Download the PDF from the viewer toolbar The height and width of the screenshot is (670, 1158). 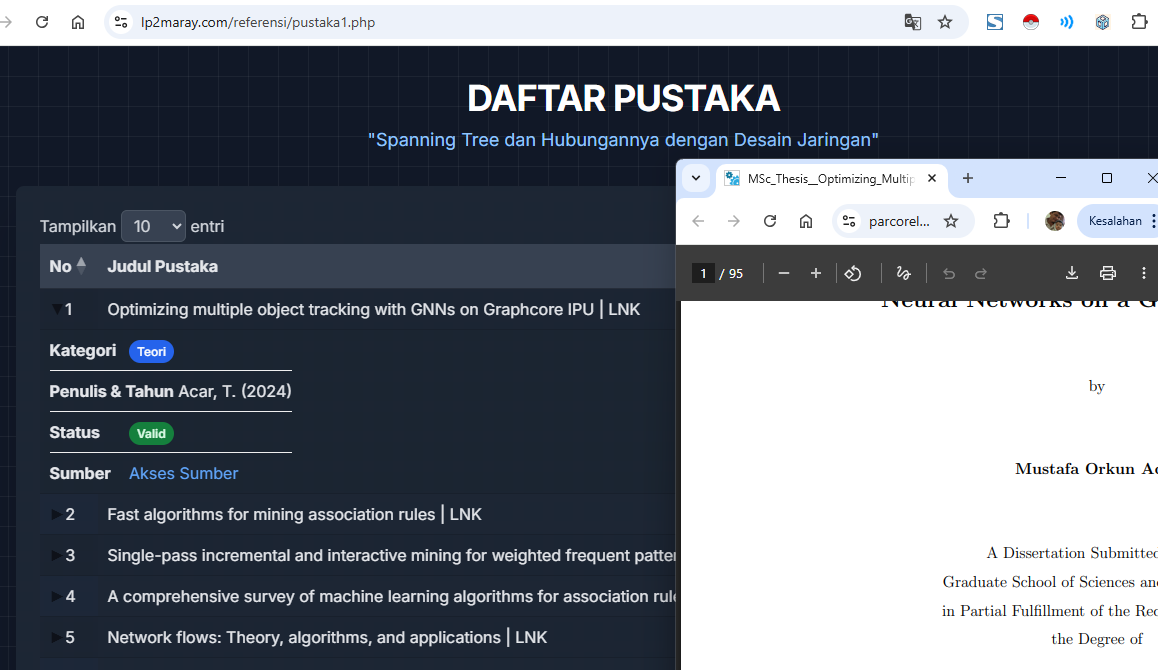pyautogui.click(x=1071, y=273)
